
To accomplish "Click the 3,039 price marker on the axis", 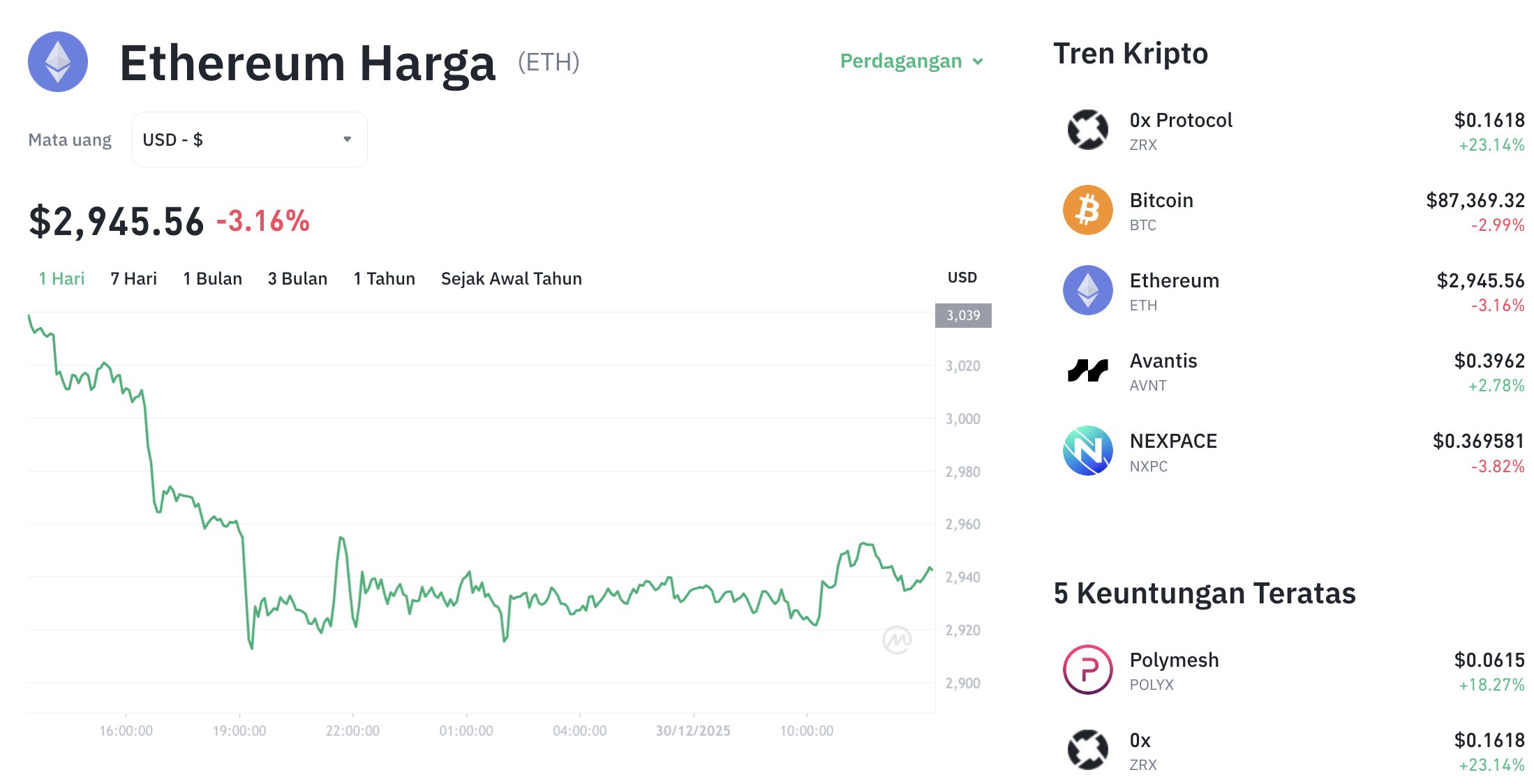I will (963, 315).
